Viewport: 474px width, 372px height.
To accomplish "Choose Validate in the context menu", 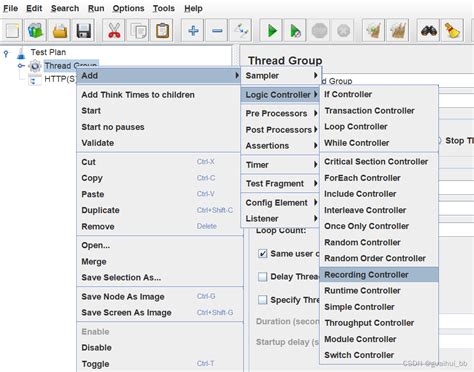I will pos(98,143).
